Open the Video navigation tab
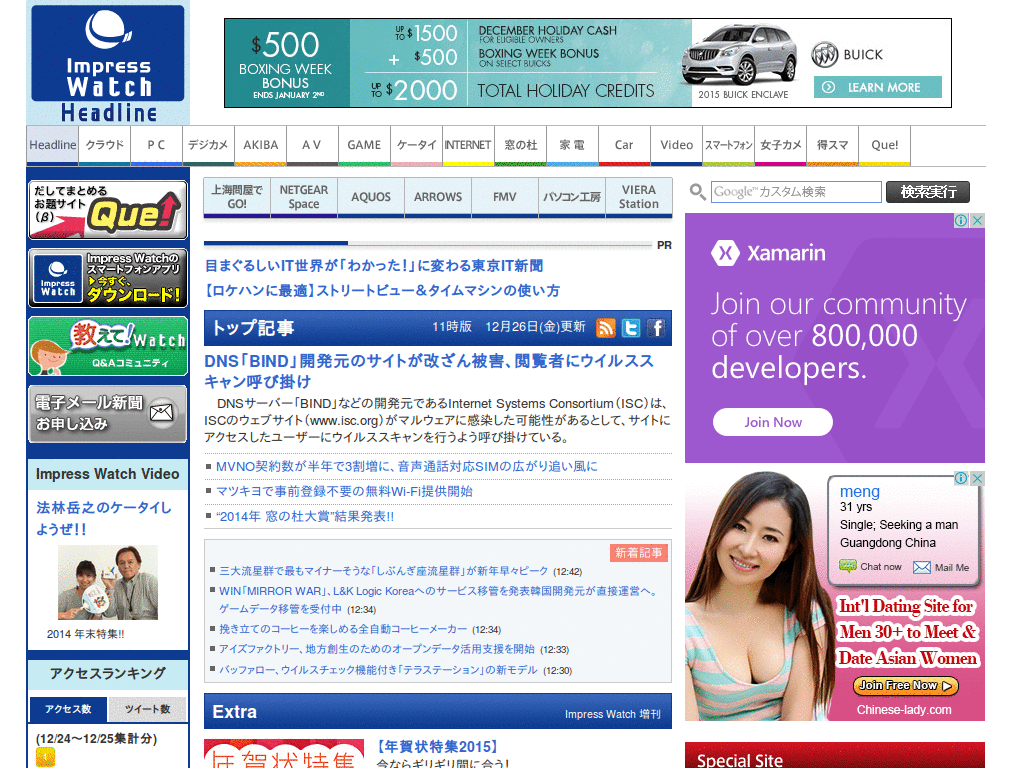The image size is (1024, 768). coord(676,146)
